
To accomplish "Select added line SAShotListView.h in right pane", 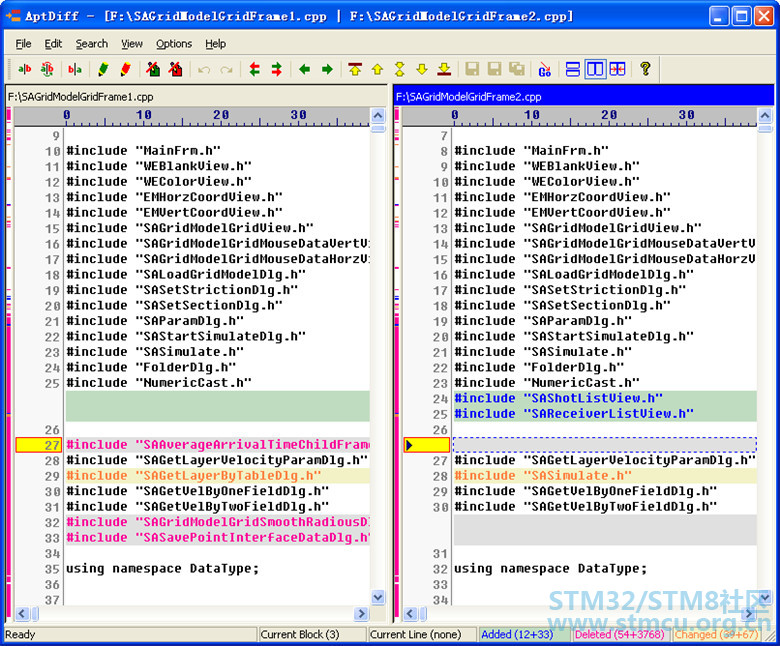I will point(605,398).
